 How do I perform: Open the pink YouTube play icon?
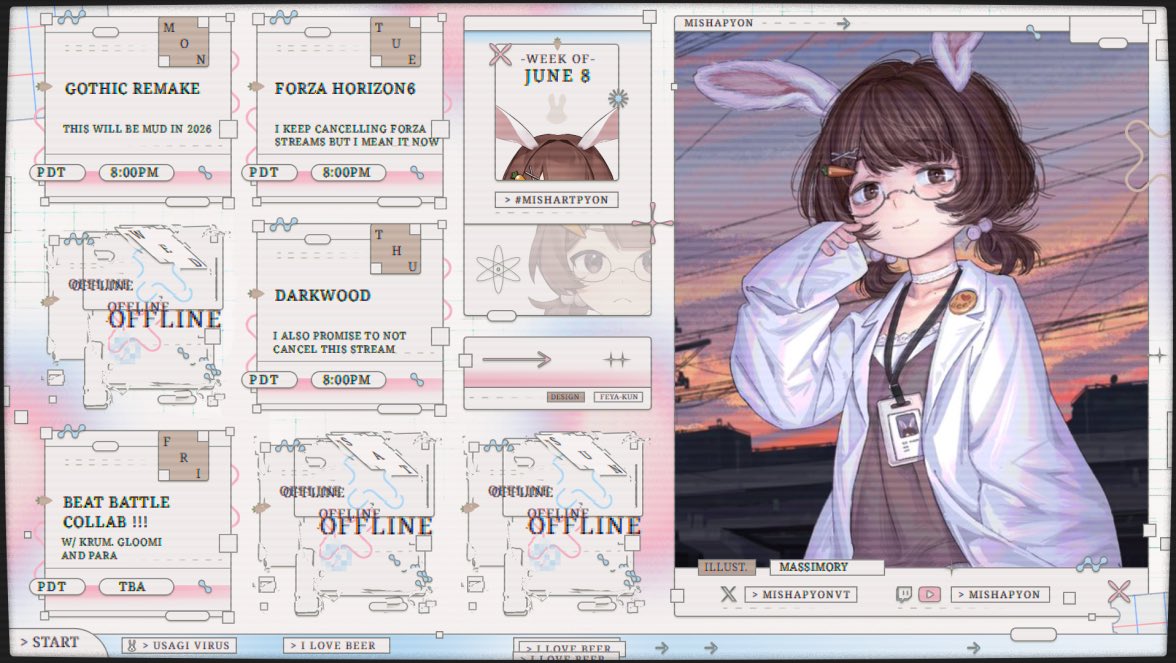930,594
